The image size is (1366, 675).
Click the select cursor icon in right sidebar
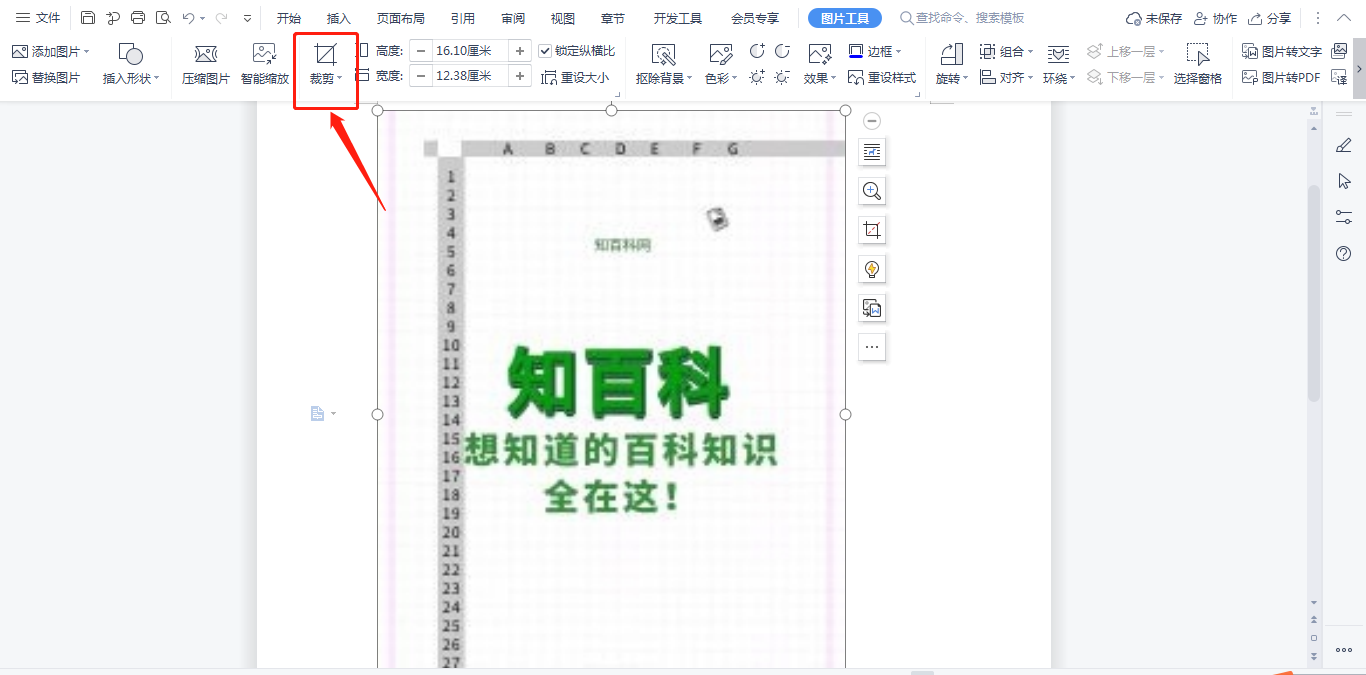tap(1344, 181)
